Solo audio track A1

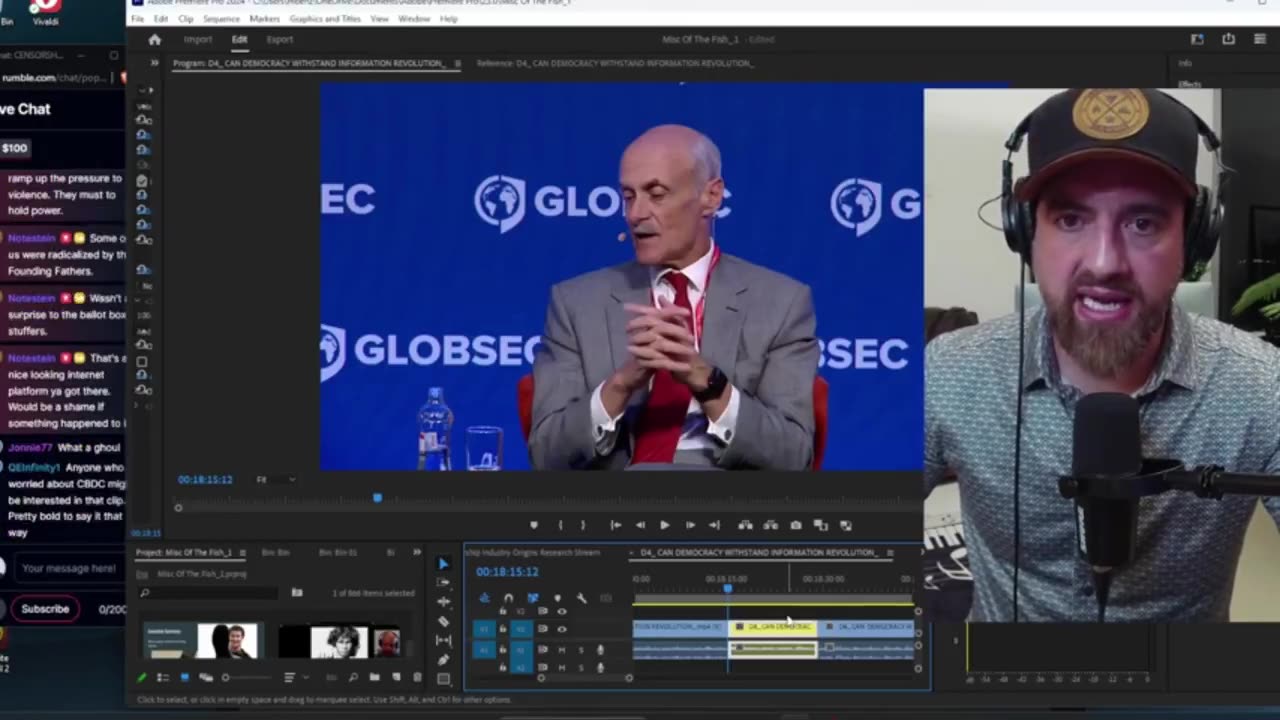(581, 650)
